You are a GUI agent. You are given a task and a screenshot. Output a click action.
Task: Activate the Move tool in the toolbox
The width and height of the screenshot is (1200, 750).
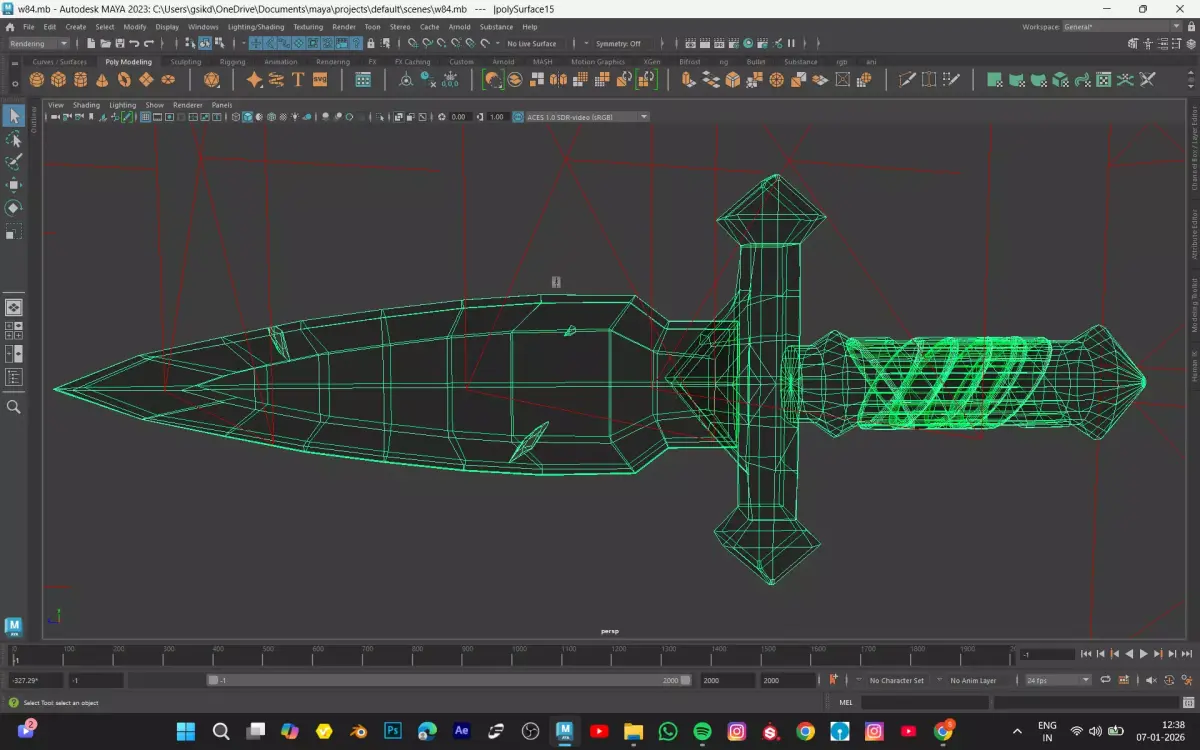(14, 185)
